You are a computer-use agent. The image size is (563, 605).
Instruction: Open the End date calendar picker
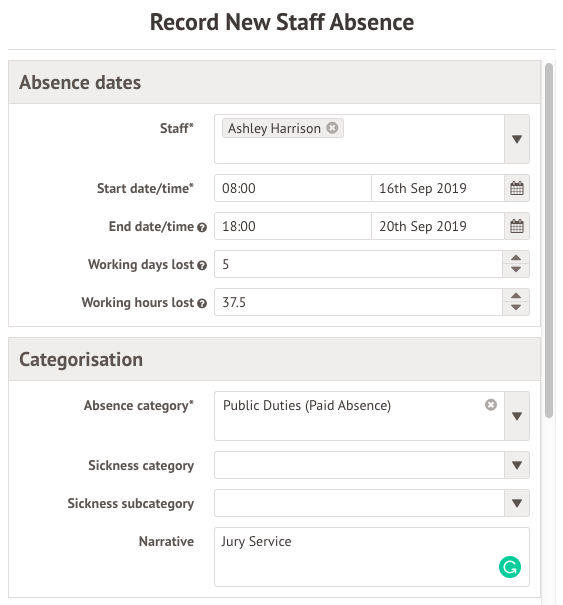tap(517, 226)
